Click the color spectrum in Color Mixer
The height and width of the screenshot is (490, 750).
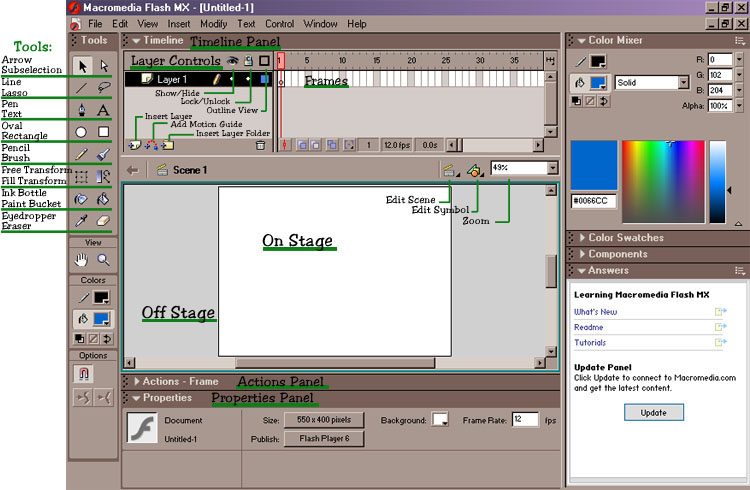pos(663,182)
